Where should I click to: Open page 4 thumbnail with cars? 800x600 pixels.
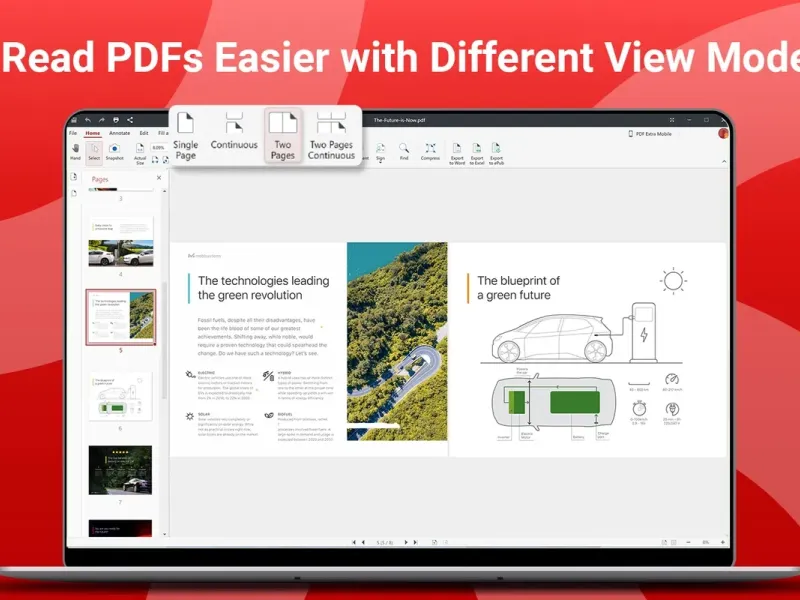(121, 242)
